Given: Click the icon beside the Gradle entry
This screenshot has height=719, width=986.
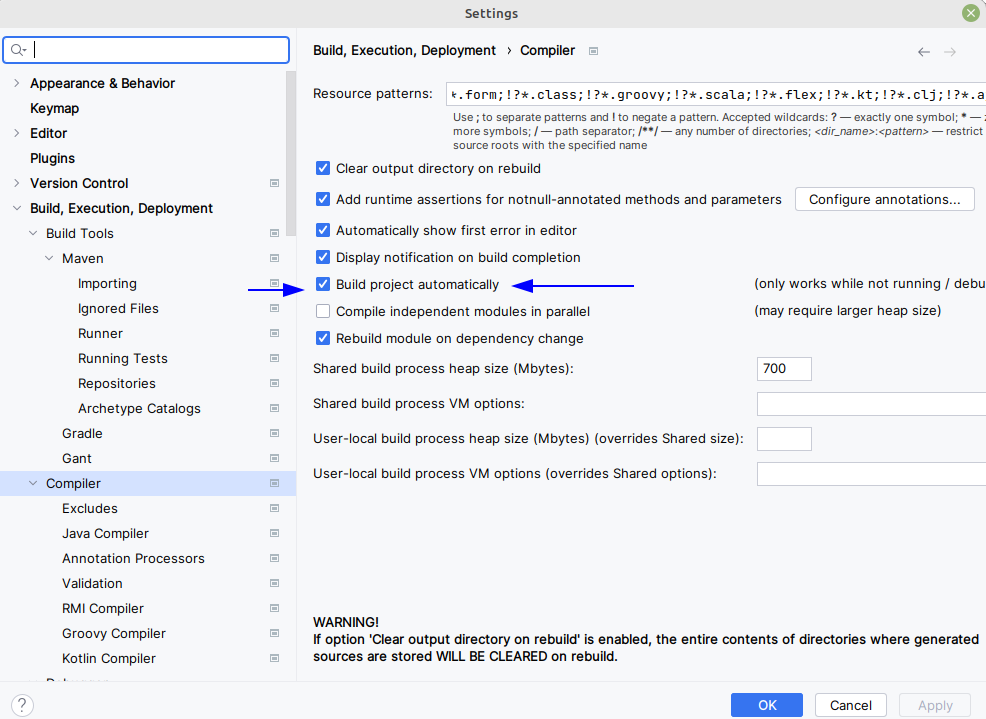Looking at the screenshot, I should coord(273,433).
